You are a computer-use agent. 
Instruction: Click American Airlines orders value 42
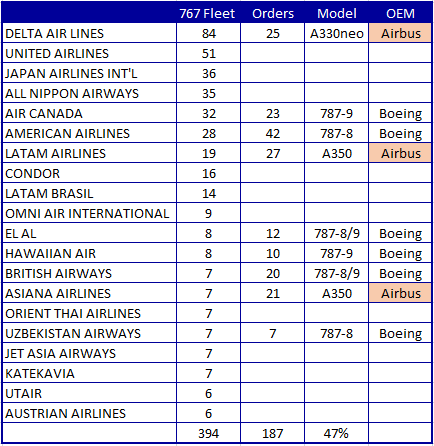tap(272, 133)
